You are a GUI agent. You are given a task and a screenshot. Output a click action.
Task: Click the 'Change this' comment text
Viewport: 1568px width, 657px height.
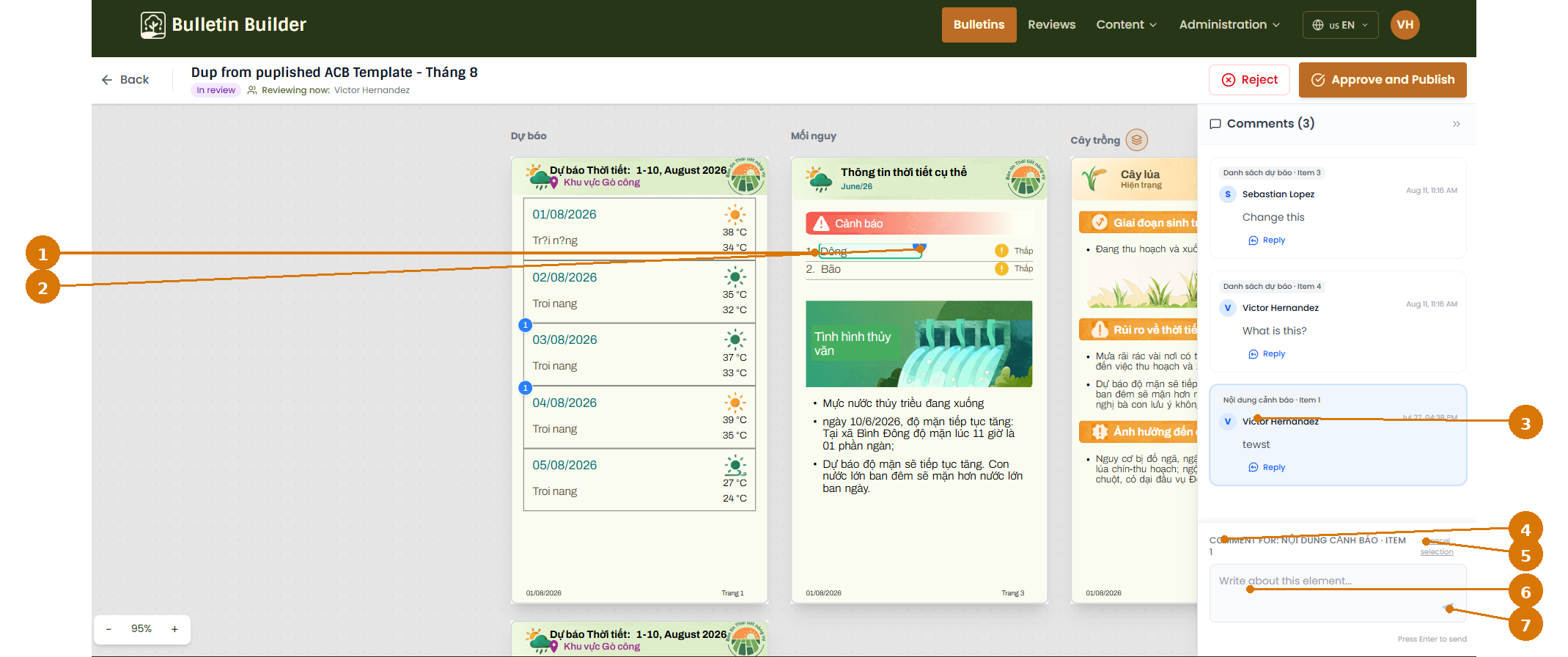(x=1273, y=218)
